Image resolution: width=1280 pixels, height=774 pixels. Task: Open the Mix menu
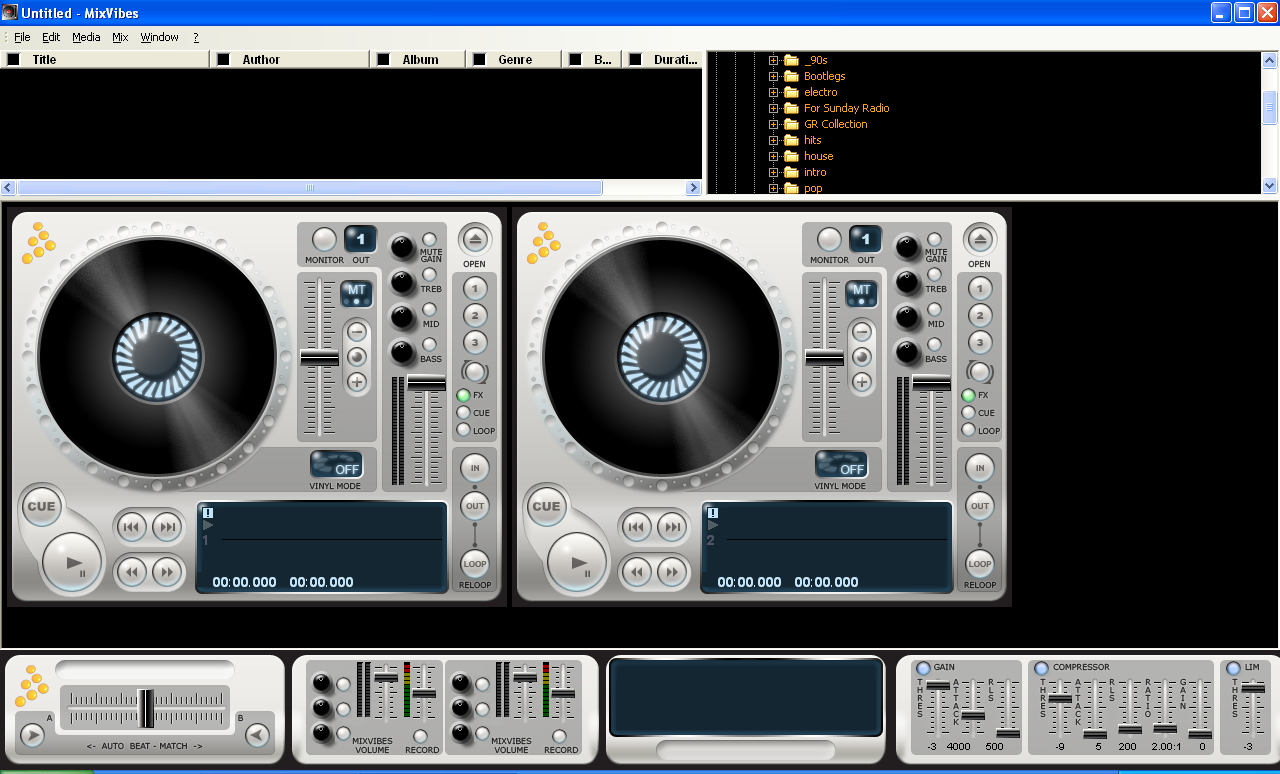[120, 37]
